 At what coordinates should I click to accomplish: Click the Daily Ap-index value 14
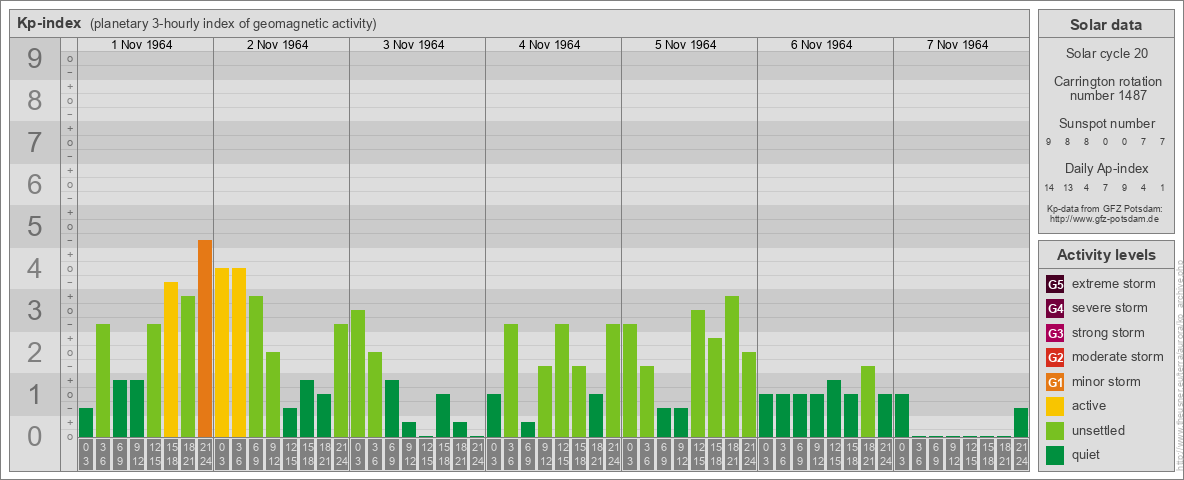click(1049, 187)
